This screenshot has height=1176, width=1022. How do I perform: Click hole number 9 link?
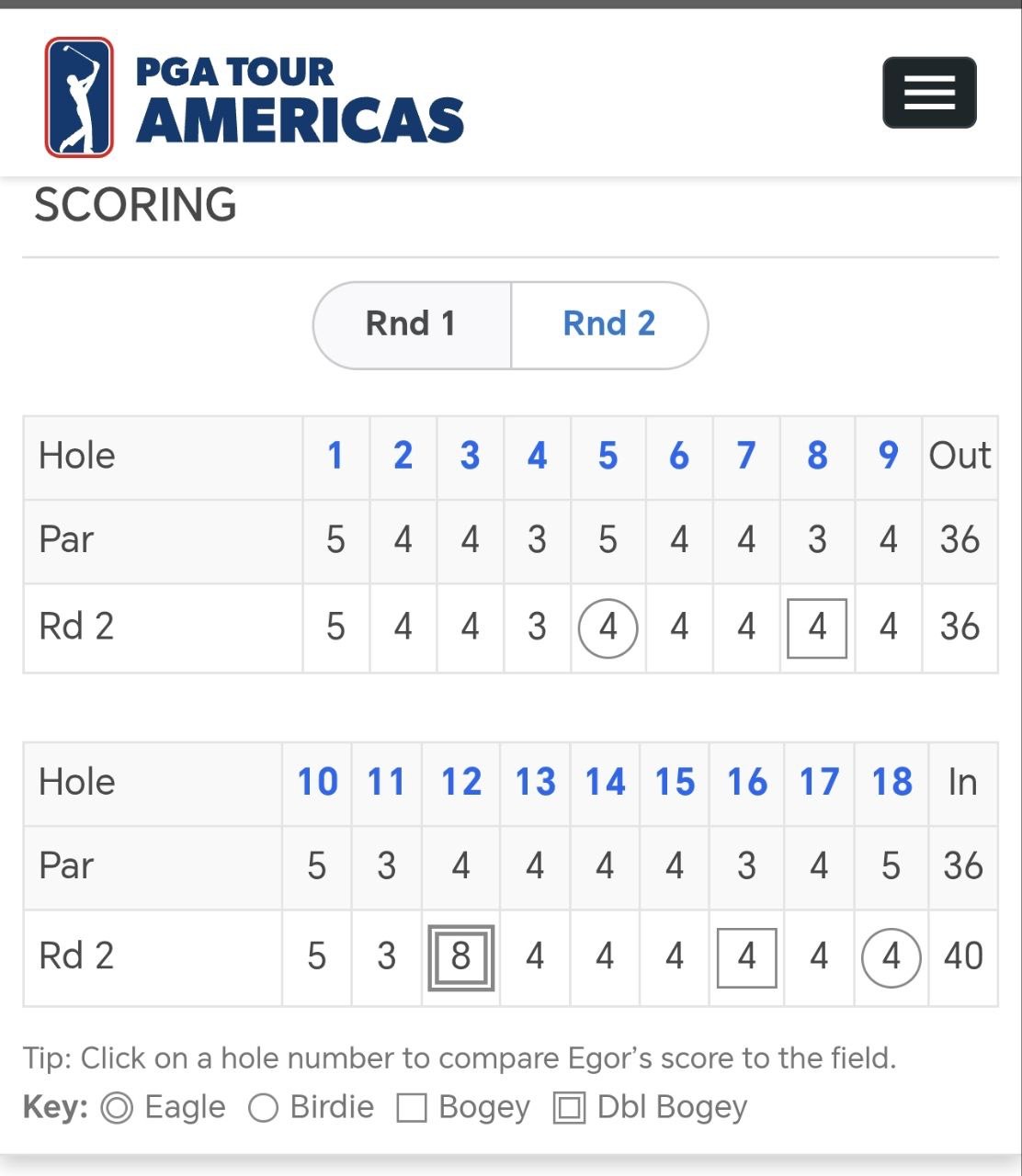[888, 456]
